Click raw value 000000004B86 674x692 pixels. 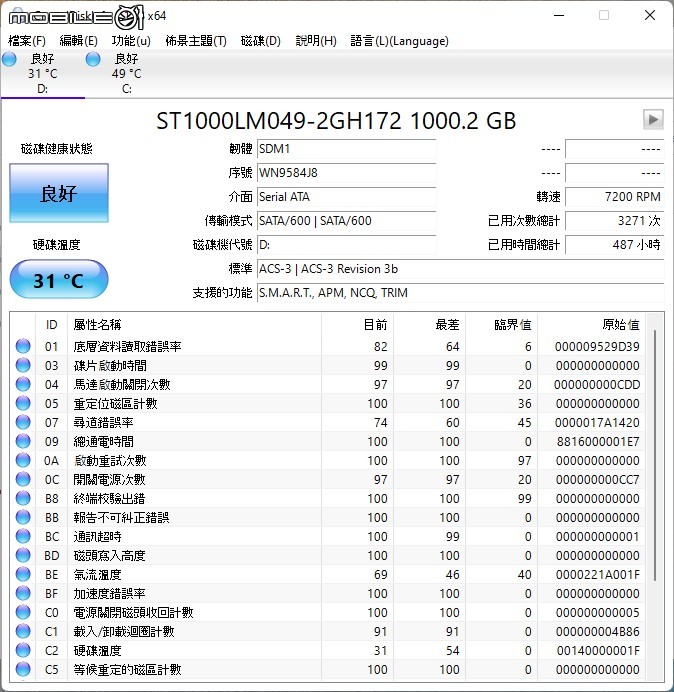coord(597,631)
